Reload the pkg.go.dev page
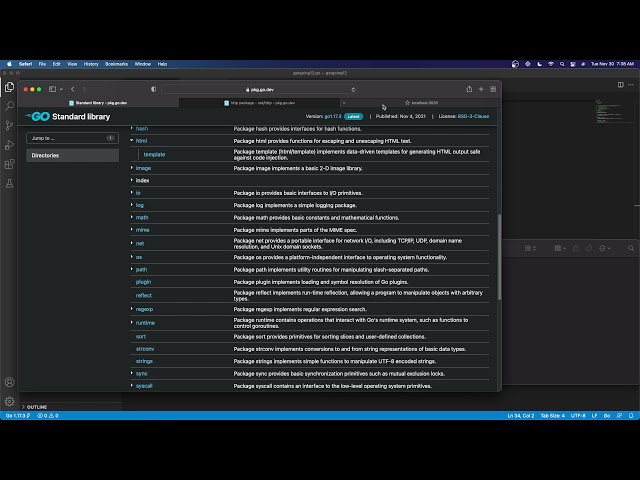Image resolution: width=640 pixels, height=480 pixels. pos(353,89)
